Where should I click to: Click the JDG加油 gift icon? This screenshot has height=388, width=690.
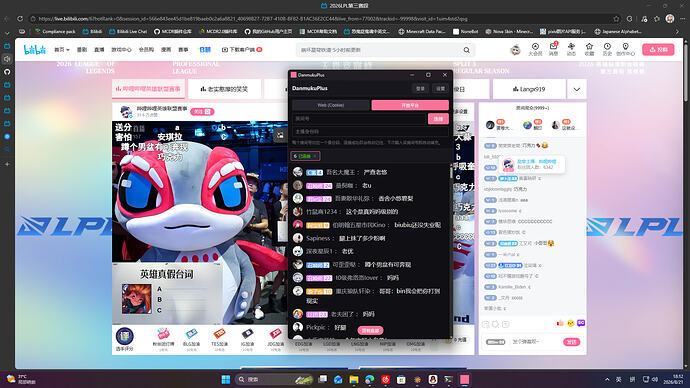[x=275, y=339]
